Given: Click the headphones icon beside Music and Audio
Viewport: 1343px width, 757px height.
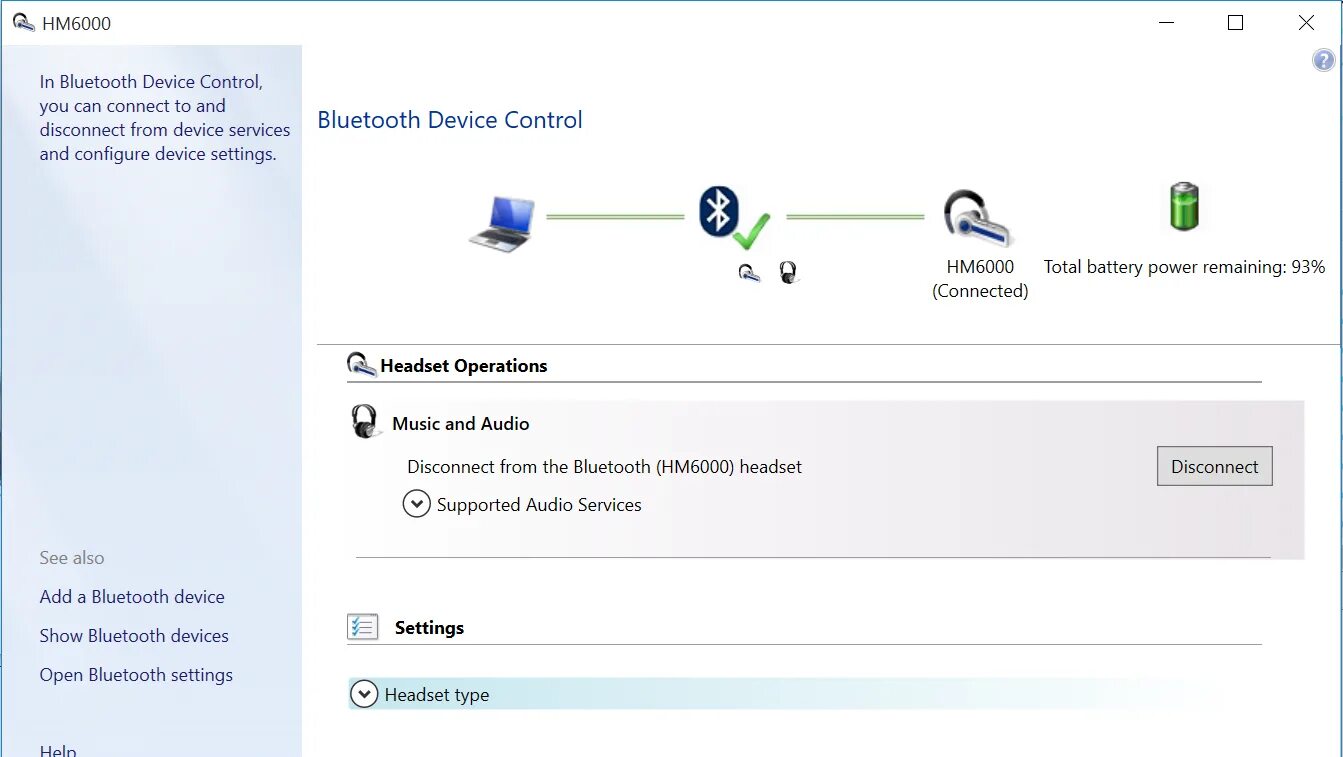Looking at the screenshot, I should pos(365,422).
